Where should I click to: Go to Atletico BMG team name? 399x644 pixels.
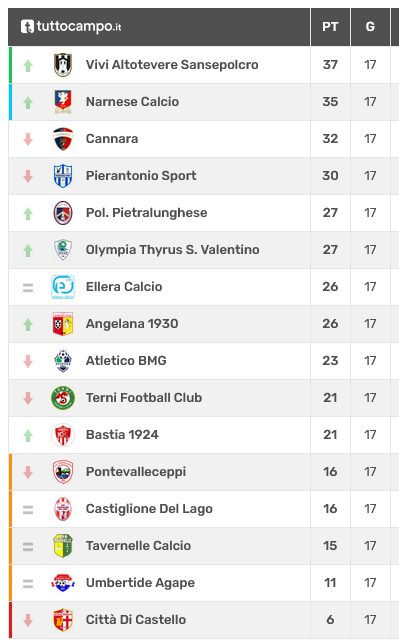click(126, 361)
